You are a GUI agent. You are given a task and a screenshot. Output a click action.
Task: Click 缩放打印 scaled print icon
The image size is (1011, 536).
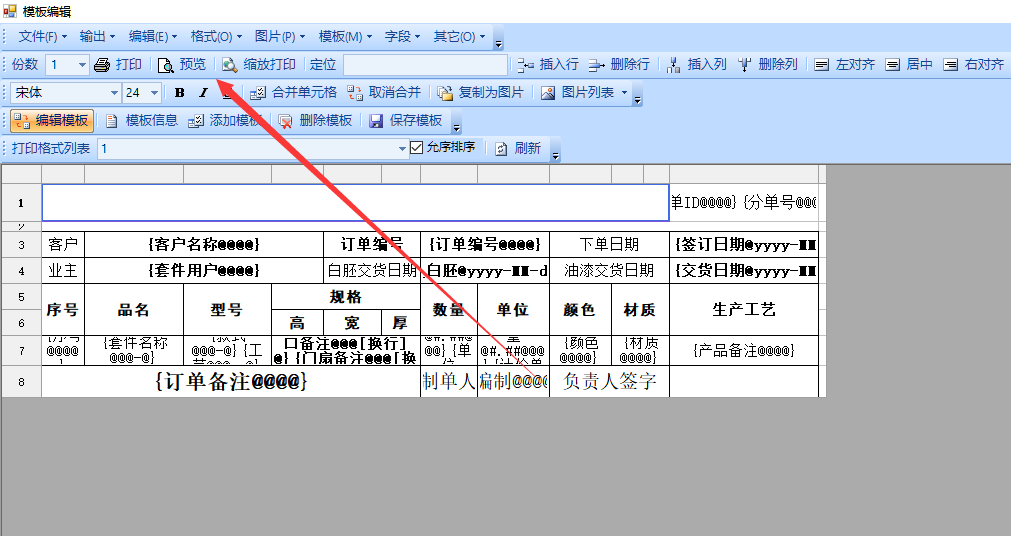coord(230,65)
